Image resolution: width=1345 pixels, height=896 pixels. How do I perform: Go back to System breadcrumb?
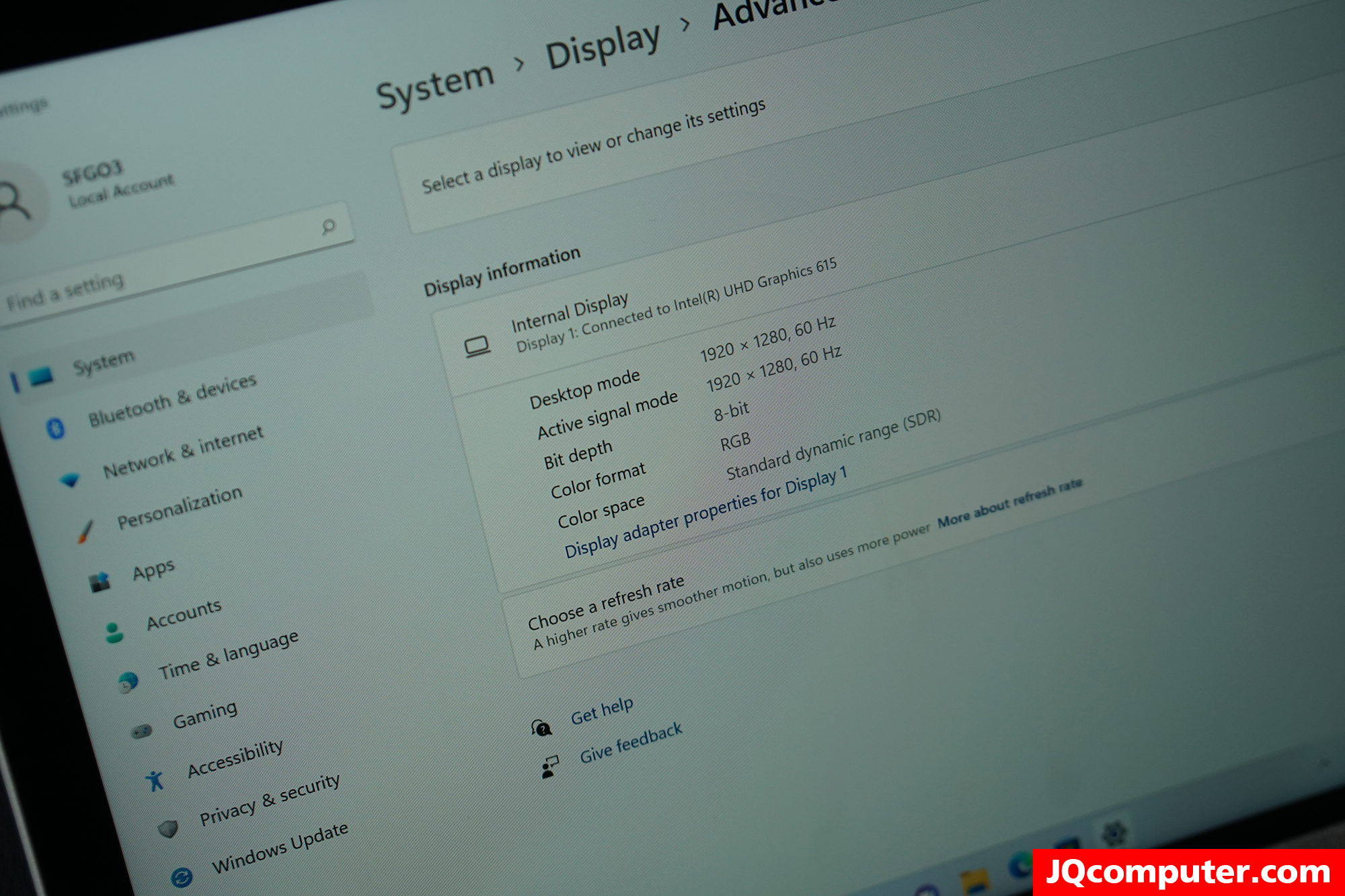click(435, 85)
